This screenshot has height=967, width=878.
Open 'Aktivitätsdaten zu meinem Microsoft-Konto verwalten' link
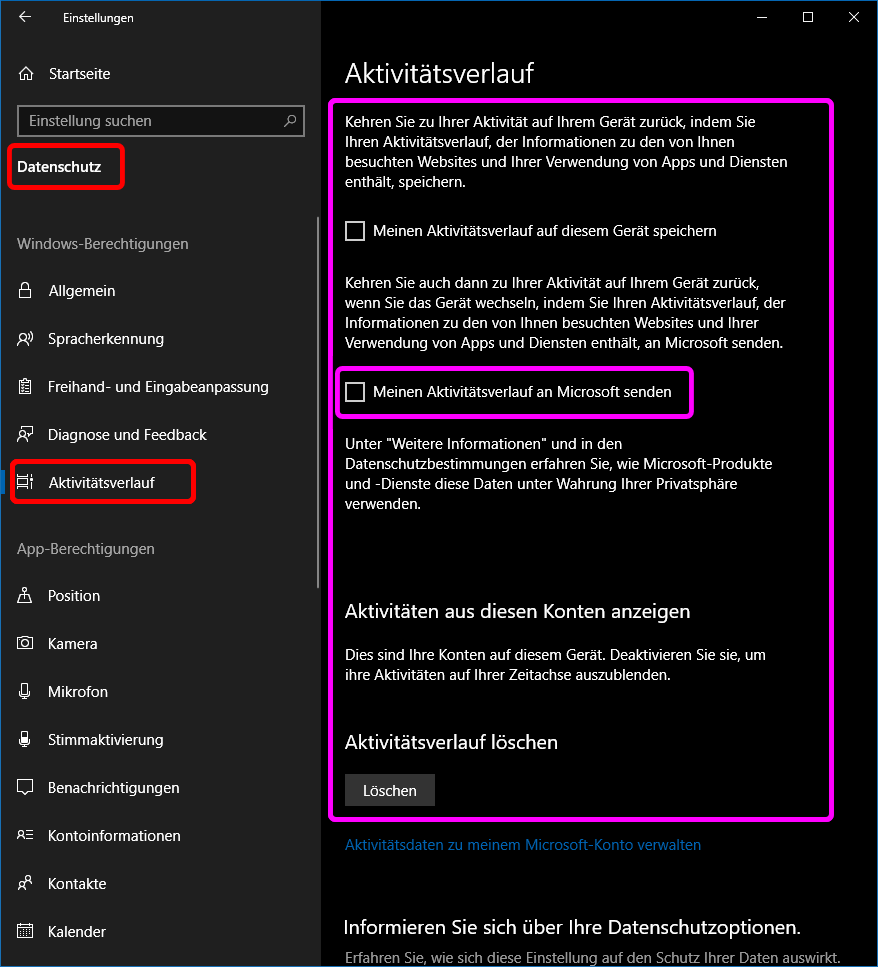click(x=523, y=845)
